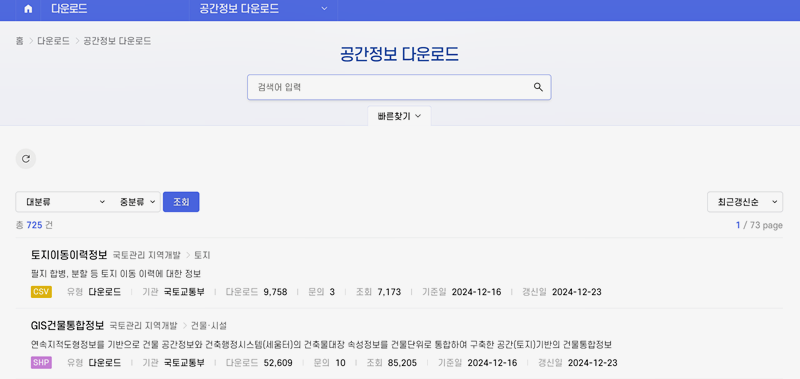Click the 공간정보 다운로드 breadcrumb
This screenshot has height=379, width=800.
click(x=117, y=41)
